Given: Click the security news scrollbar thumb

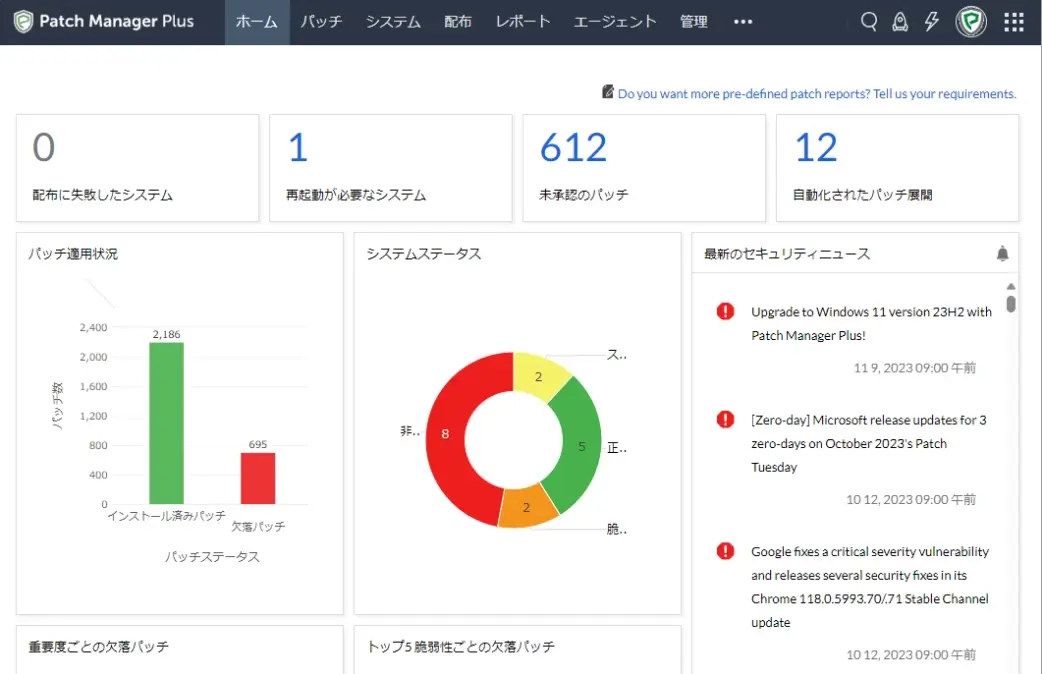Looking at the screenshot, I should pos(1011,304).
